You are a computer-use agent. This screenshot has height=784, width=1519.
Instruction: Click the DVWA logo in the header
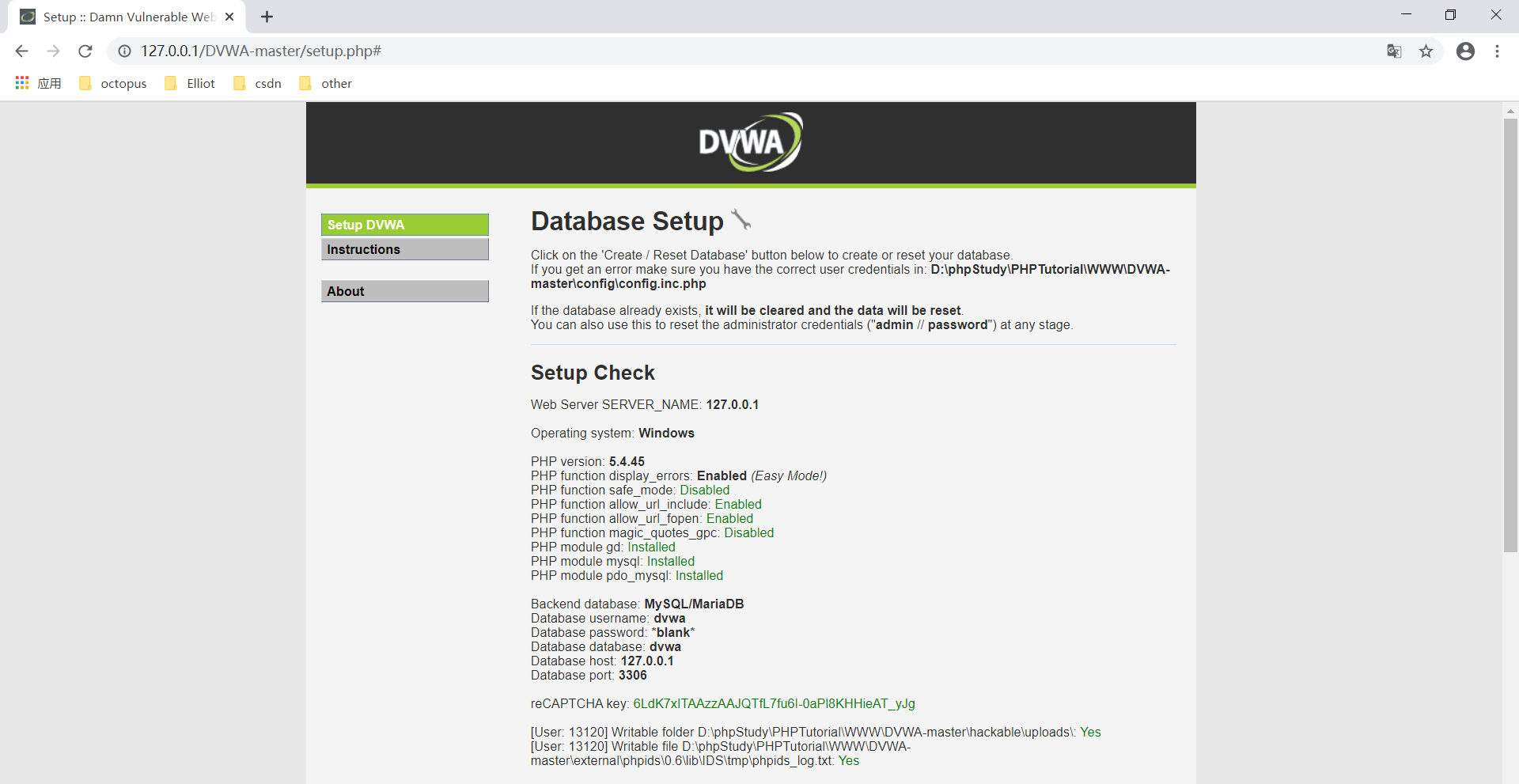click(751, 142)
